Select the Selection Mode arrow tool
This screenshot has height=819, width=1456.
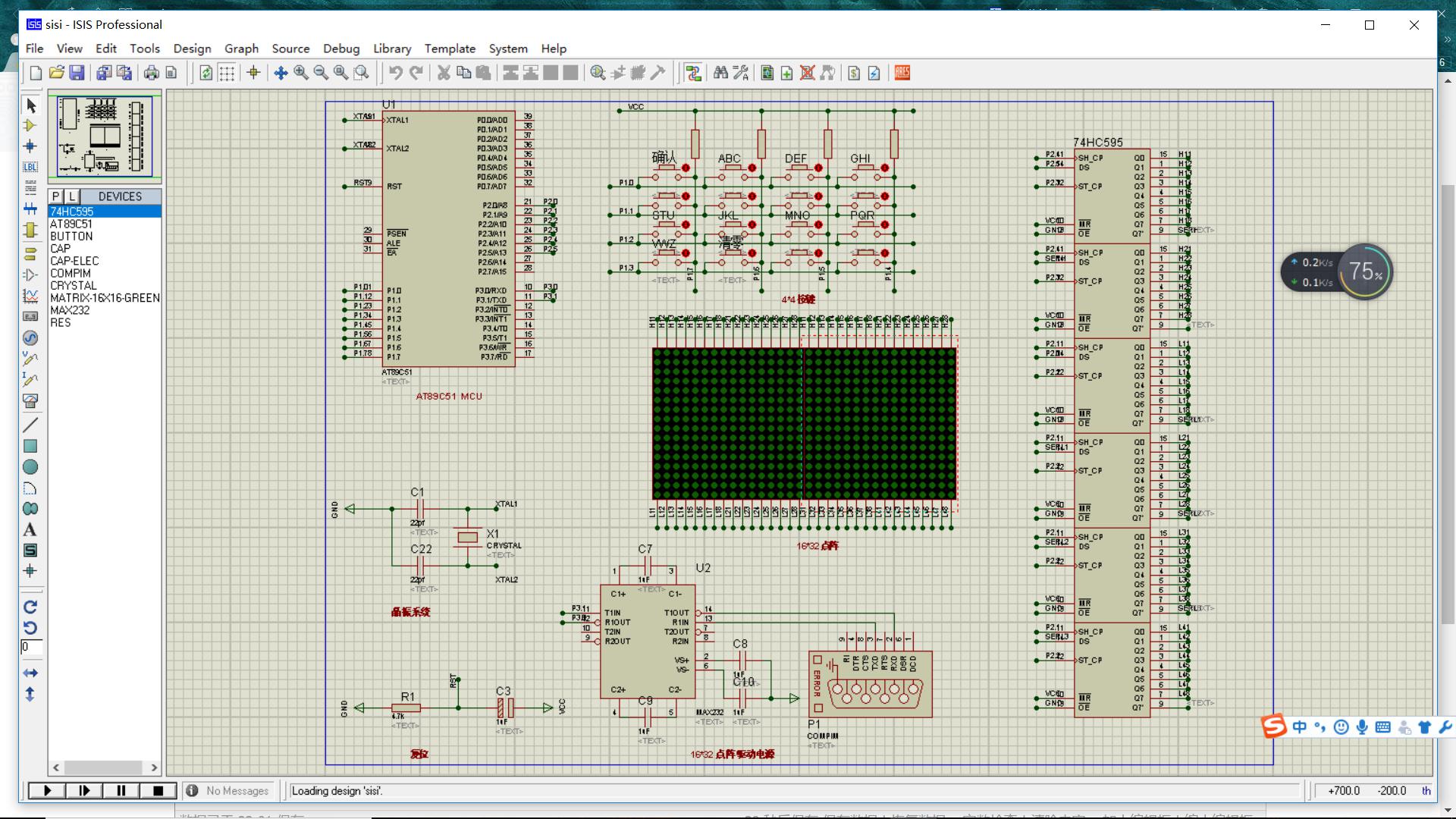point(30,105)
